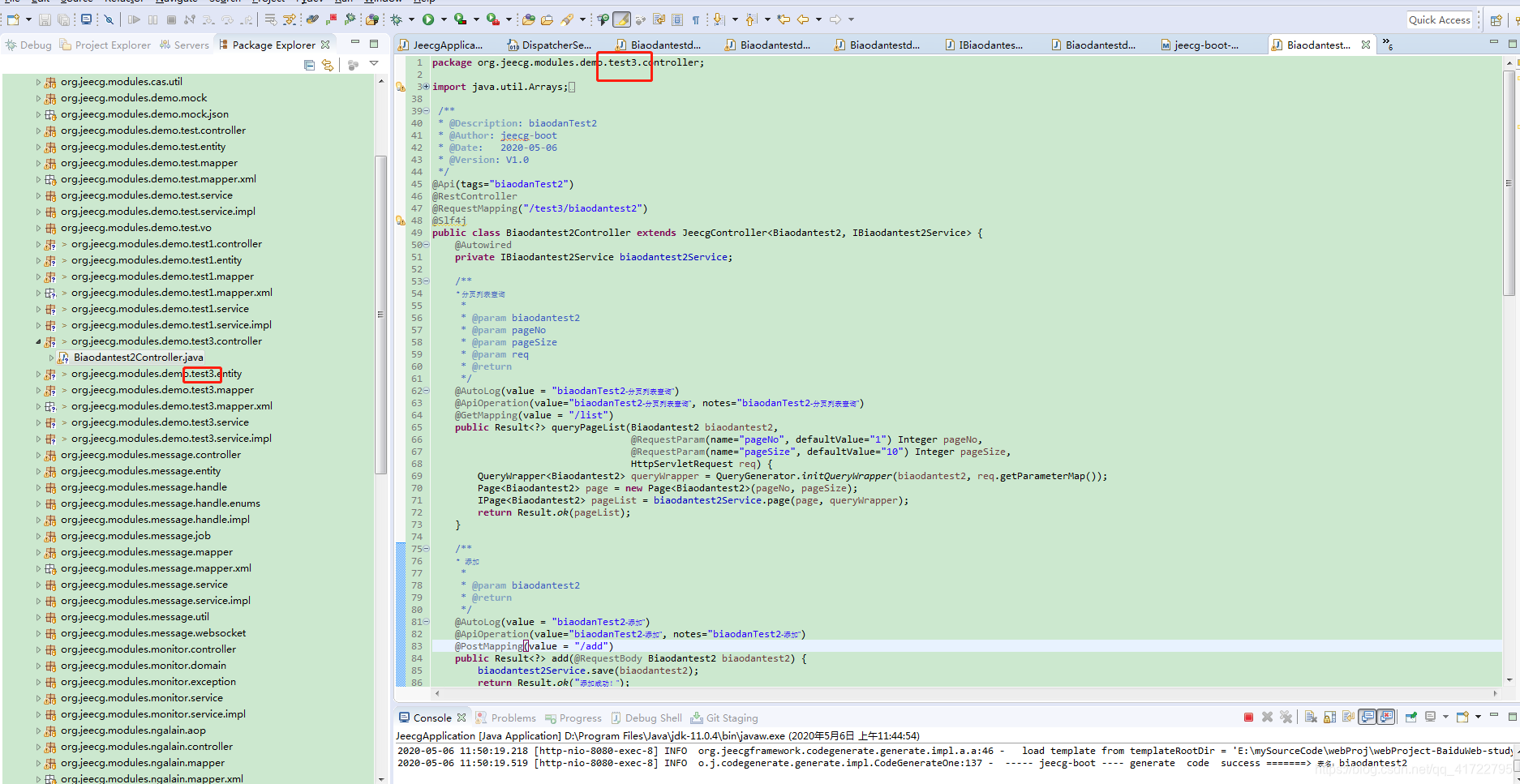Viewport: 1520px width, 784px height.
Task: Select org.jeecg.modules.monitor.domain package
Action: [144, 666]
